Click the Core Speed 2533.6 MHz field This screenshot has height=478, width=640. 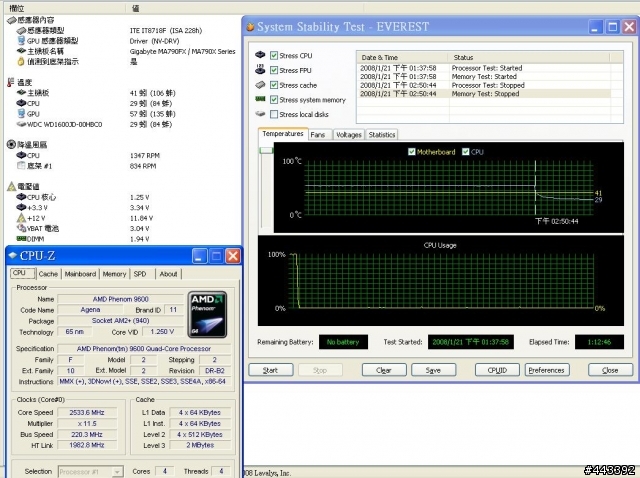(x=87, y=413)
